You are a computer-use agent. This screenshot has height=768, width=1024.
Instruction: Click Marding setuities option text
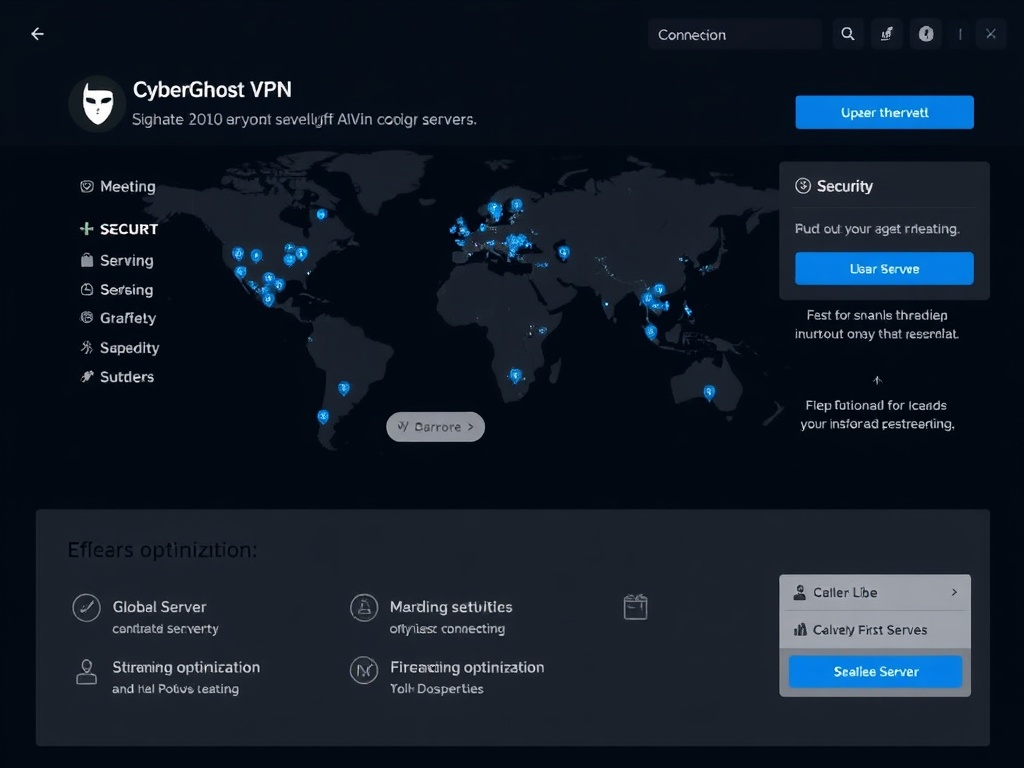pyautogui.click(x=451, y=607)
